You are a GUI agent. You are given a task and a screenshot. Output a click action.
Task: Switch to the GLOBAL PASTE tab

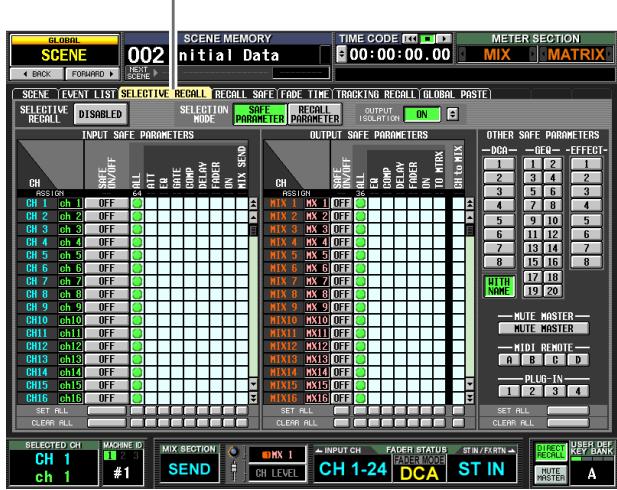[x=455, y=94]
